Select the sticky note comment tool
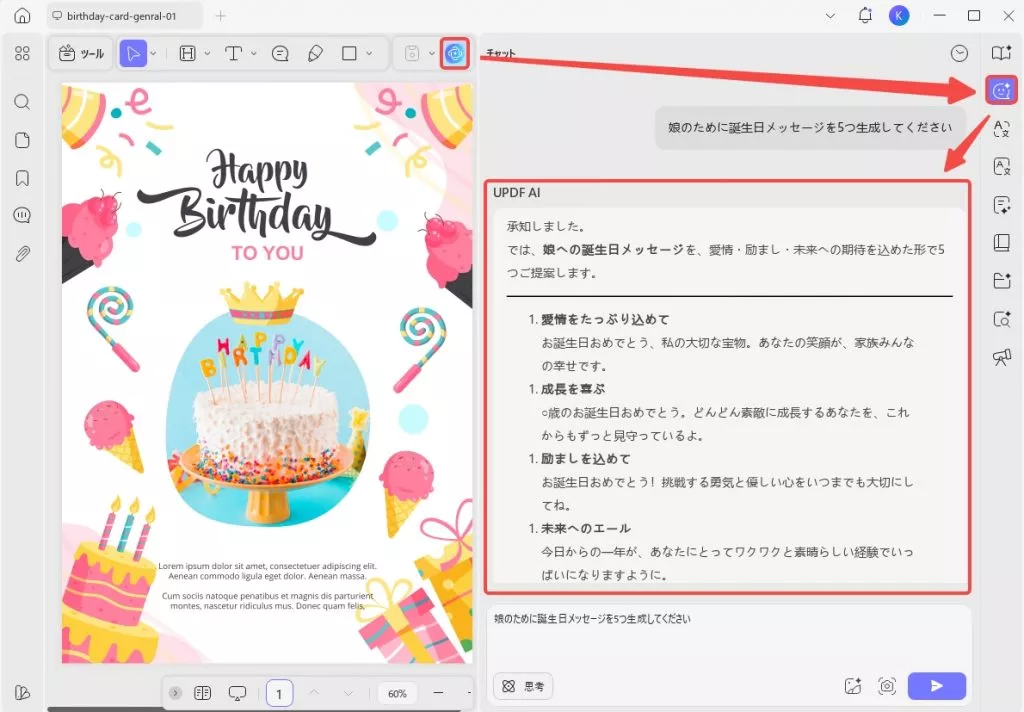Screen dimensions: 1024x712 280,54
